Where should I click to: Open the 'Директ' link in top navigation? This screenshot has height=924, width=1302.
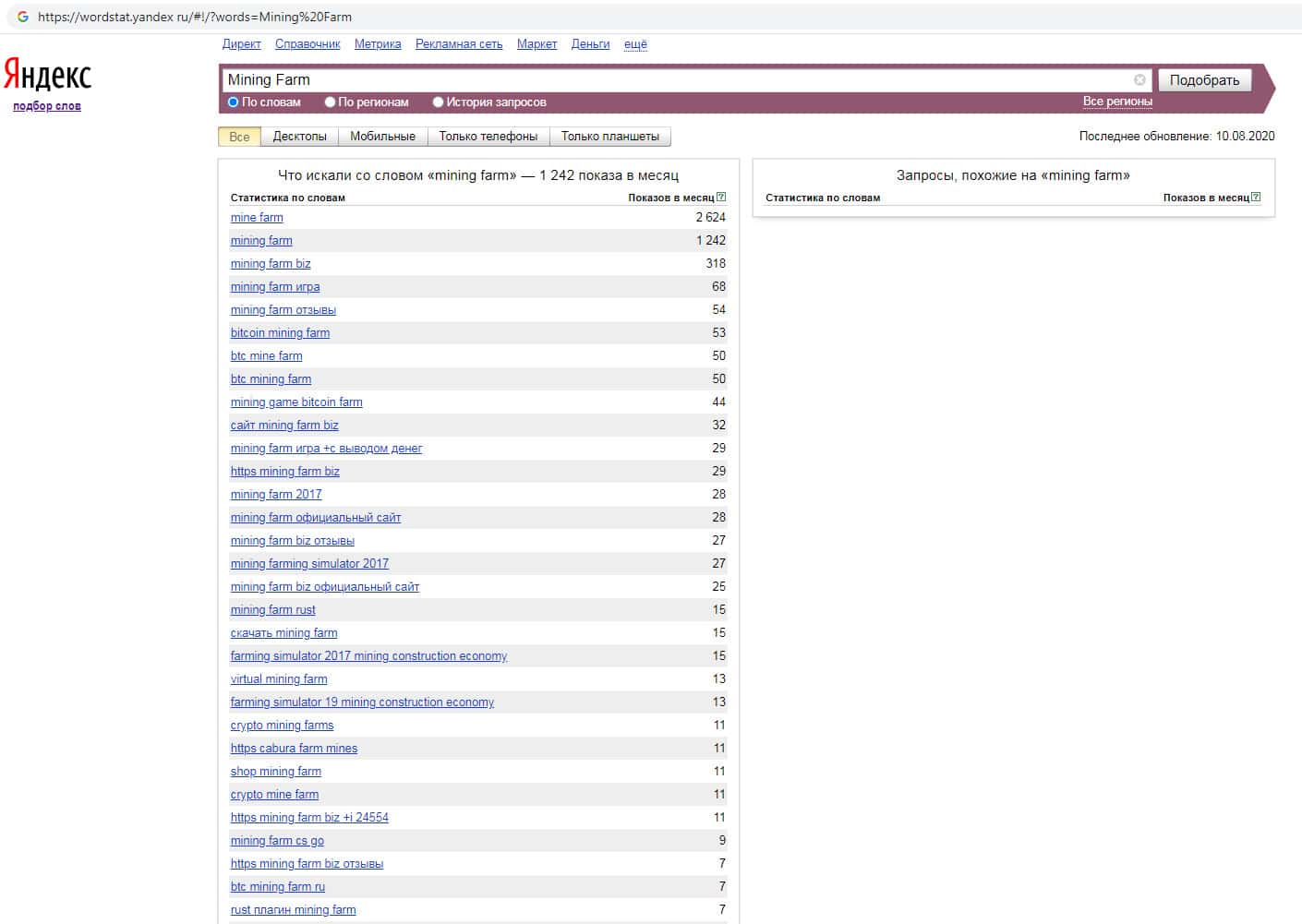(x=241, y=44)
